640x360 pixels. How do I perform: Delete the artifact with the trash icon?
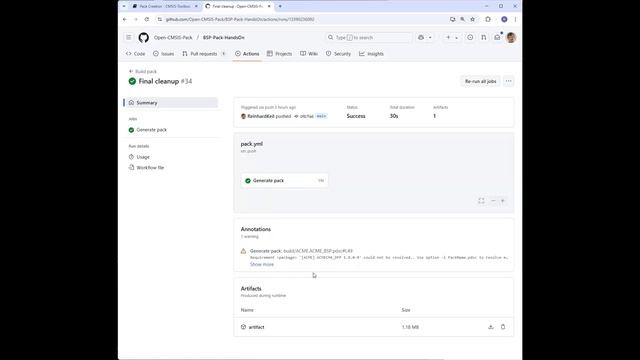[x=503, y=327]
